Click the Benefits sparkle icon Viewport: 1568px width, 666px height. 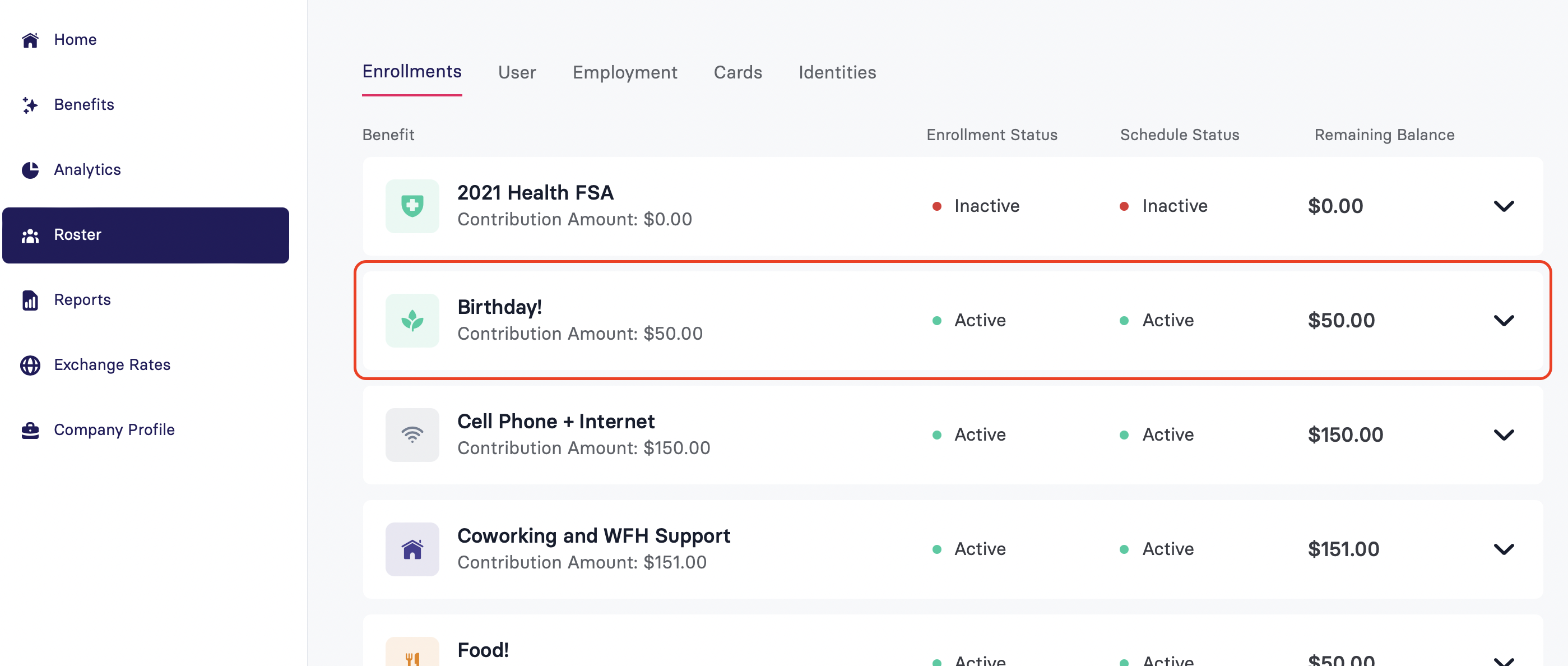pyautogui.click(x=30, y=105)
